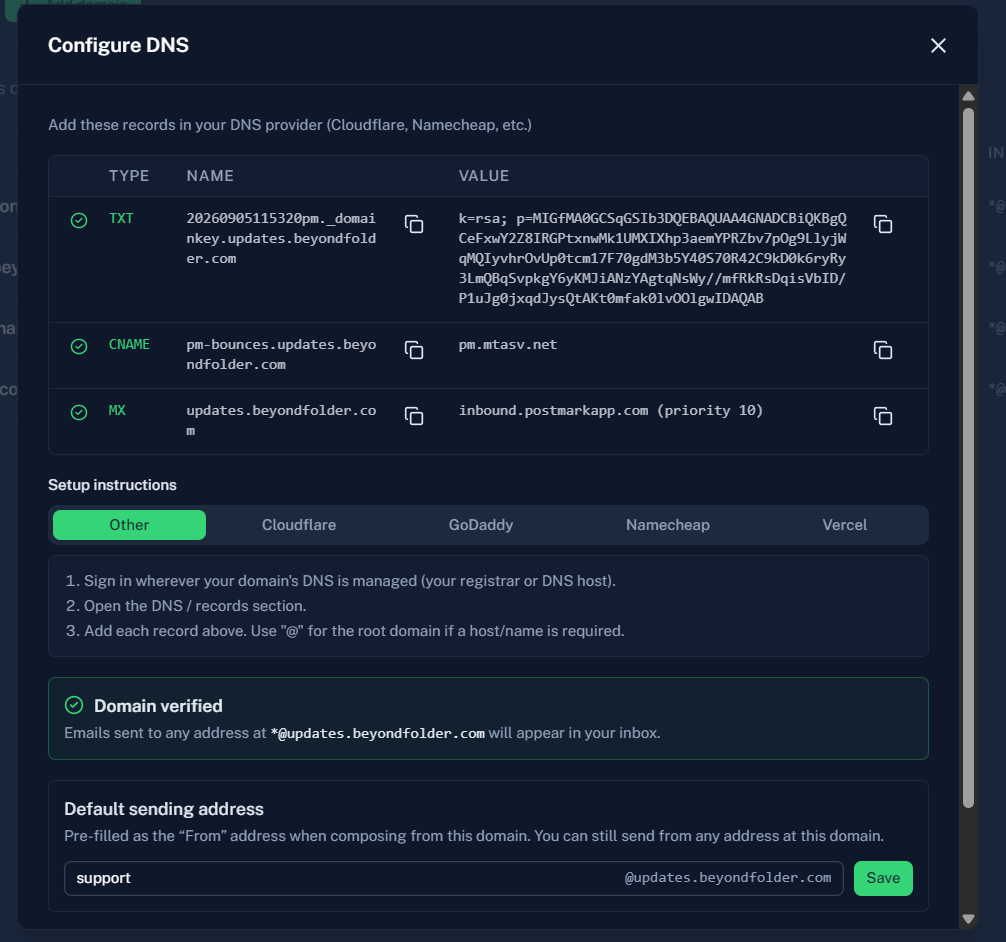Click the CNAME record type label
1006x942 pixels.
[129, 345]
